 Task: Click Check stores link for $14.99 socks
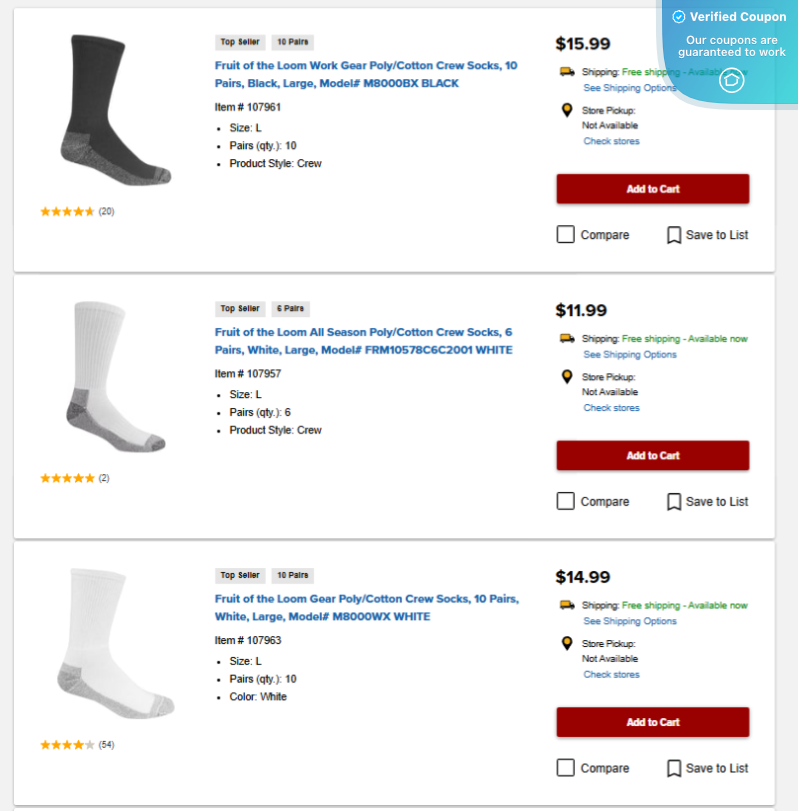(x=611, y=675)
